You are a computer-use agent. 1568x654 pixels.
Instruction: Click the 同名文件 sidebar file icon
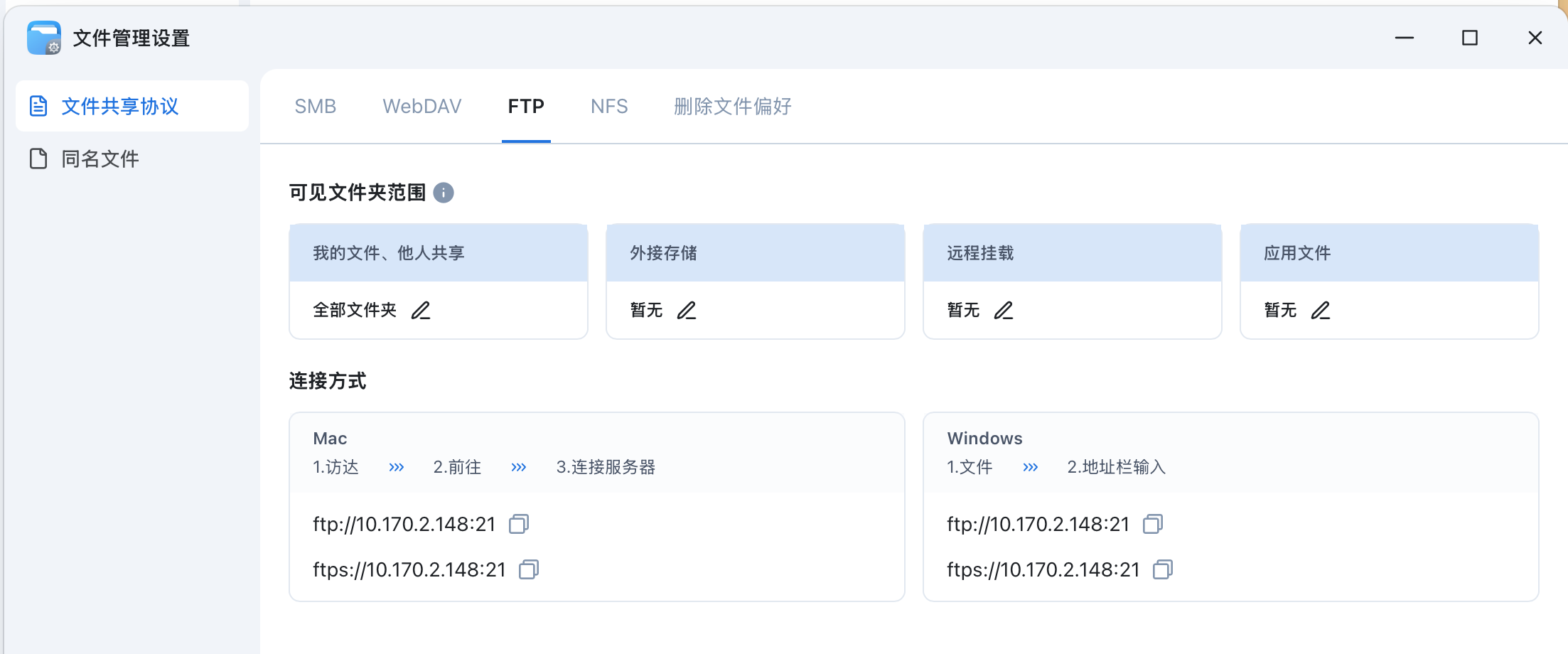tap(39, 158)
